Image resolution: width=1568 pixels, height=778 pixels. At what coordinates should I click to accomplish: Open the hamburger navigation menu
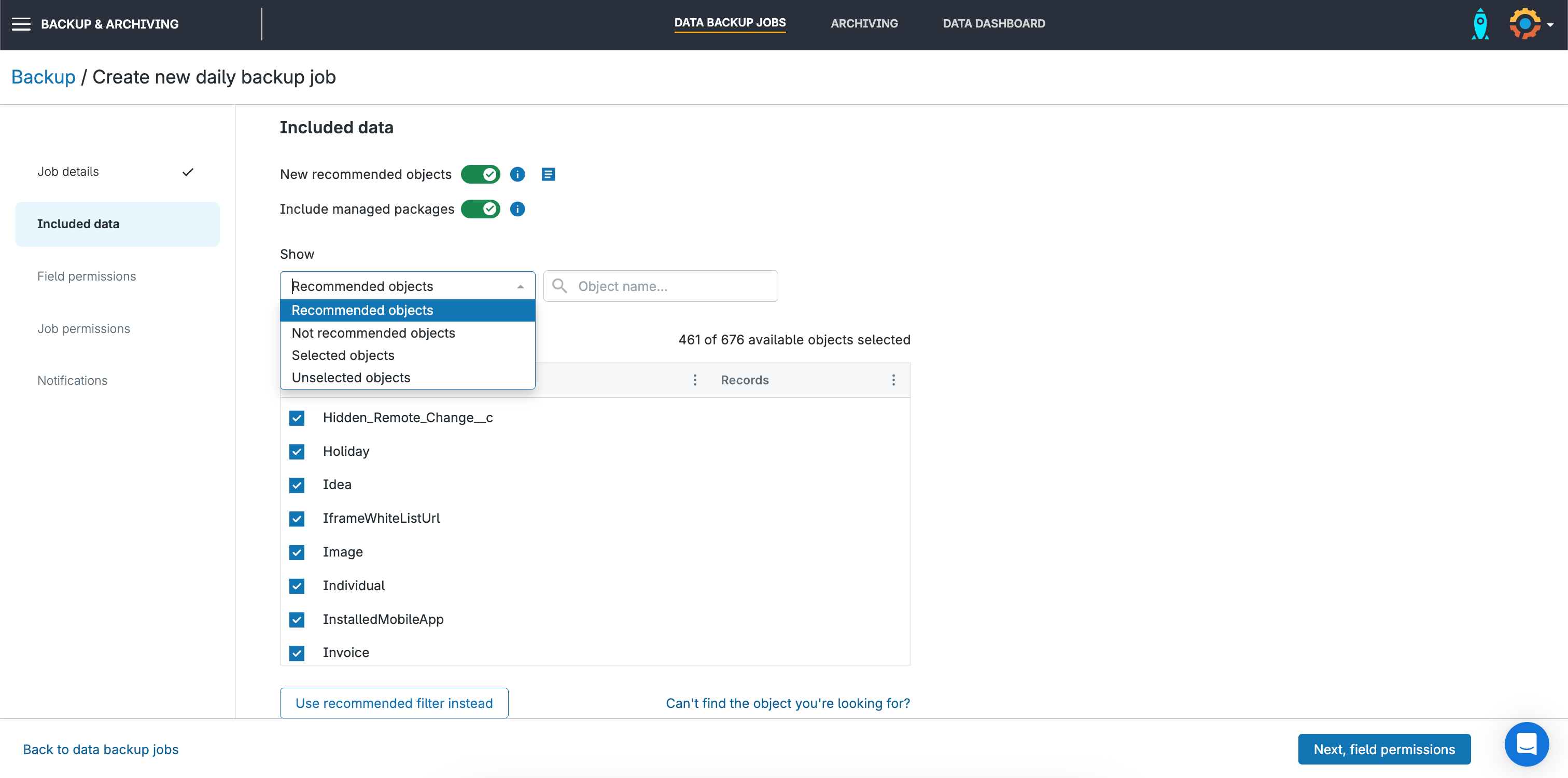(x=21, y=24)
